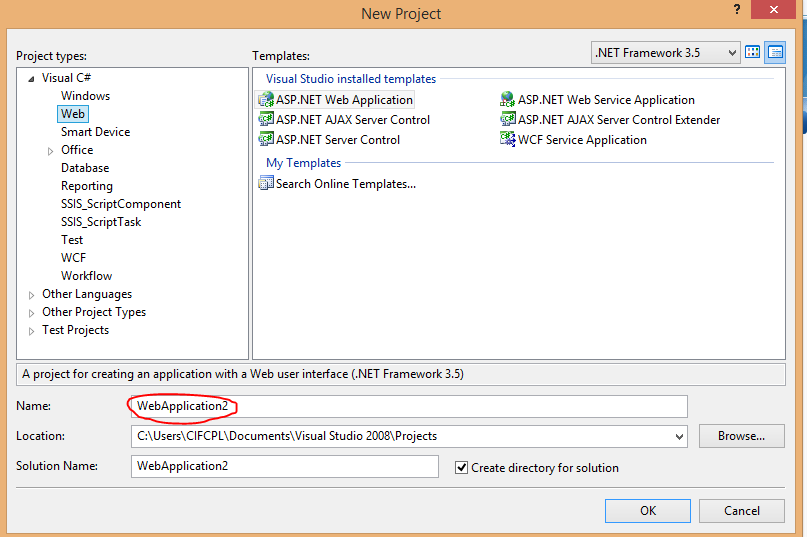The width and height of the screenshot is (807, 537).
Task: Open the Location path dropdown
Action: point(680,436)
